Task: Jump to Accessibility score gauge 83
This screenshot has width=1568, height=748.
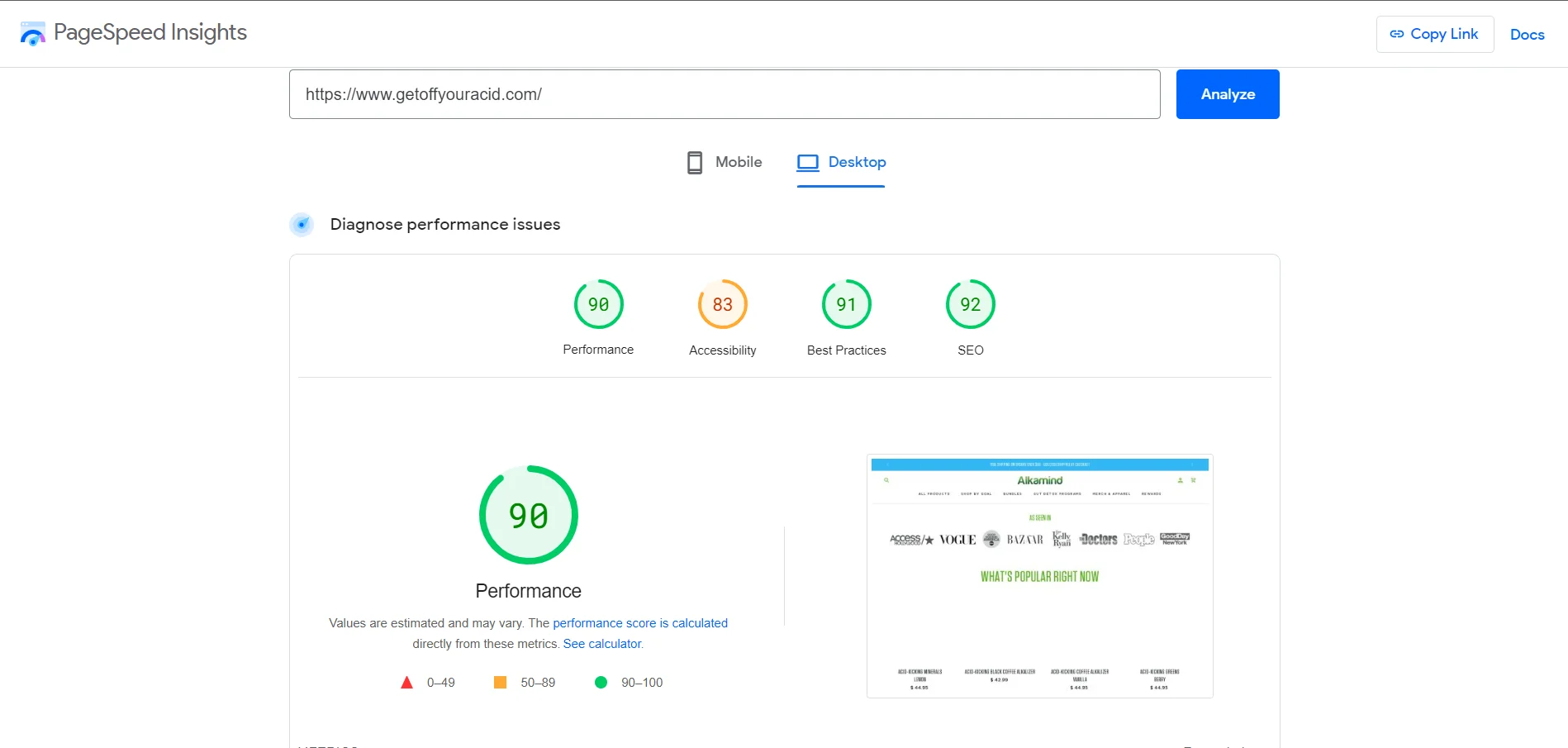Action: (722, 304)
